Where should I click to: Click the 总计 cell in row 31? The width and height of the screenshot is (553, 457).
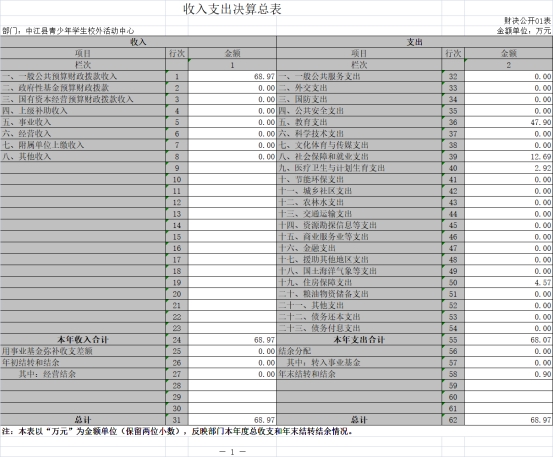tap(83, 420)
